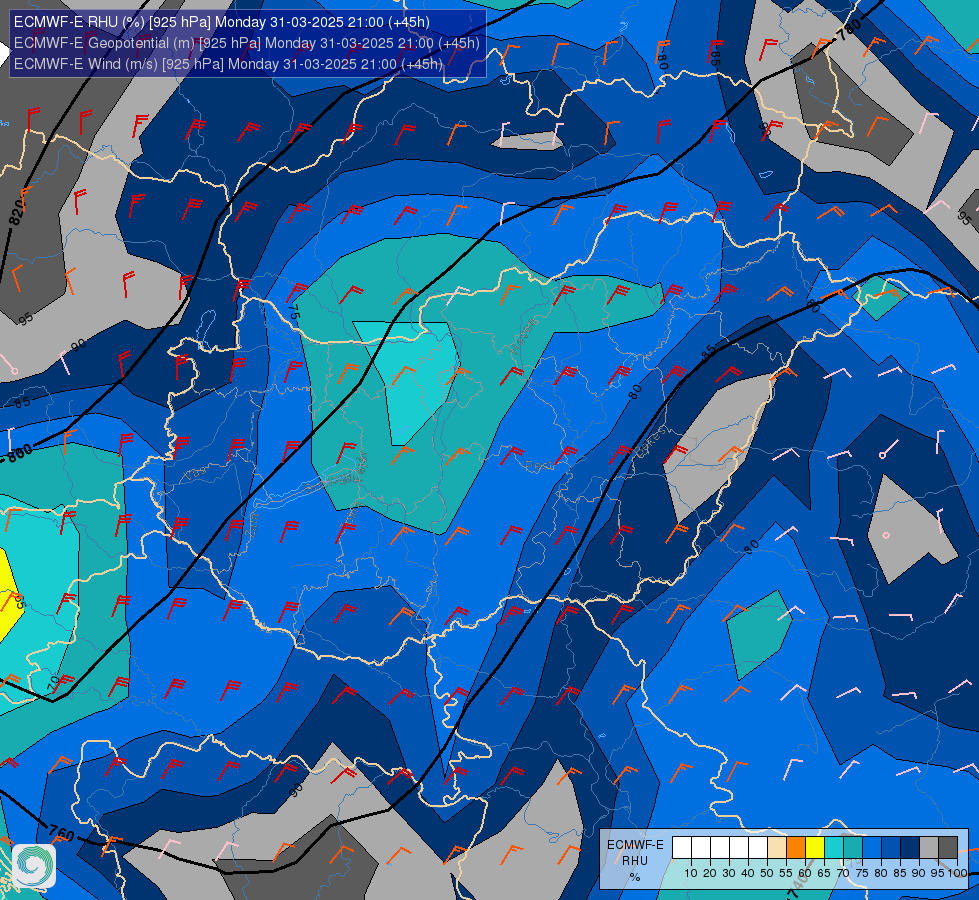Click the '100' value on the legend scale

click(957, 873)
